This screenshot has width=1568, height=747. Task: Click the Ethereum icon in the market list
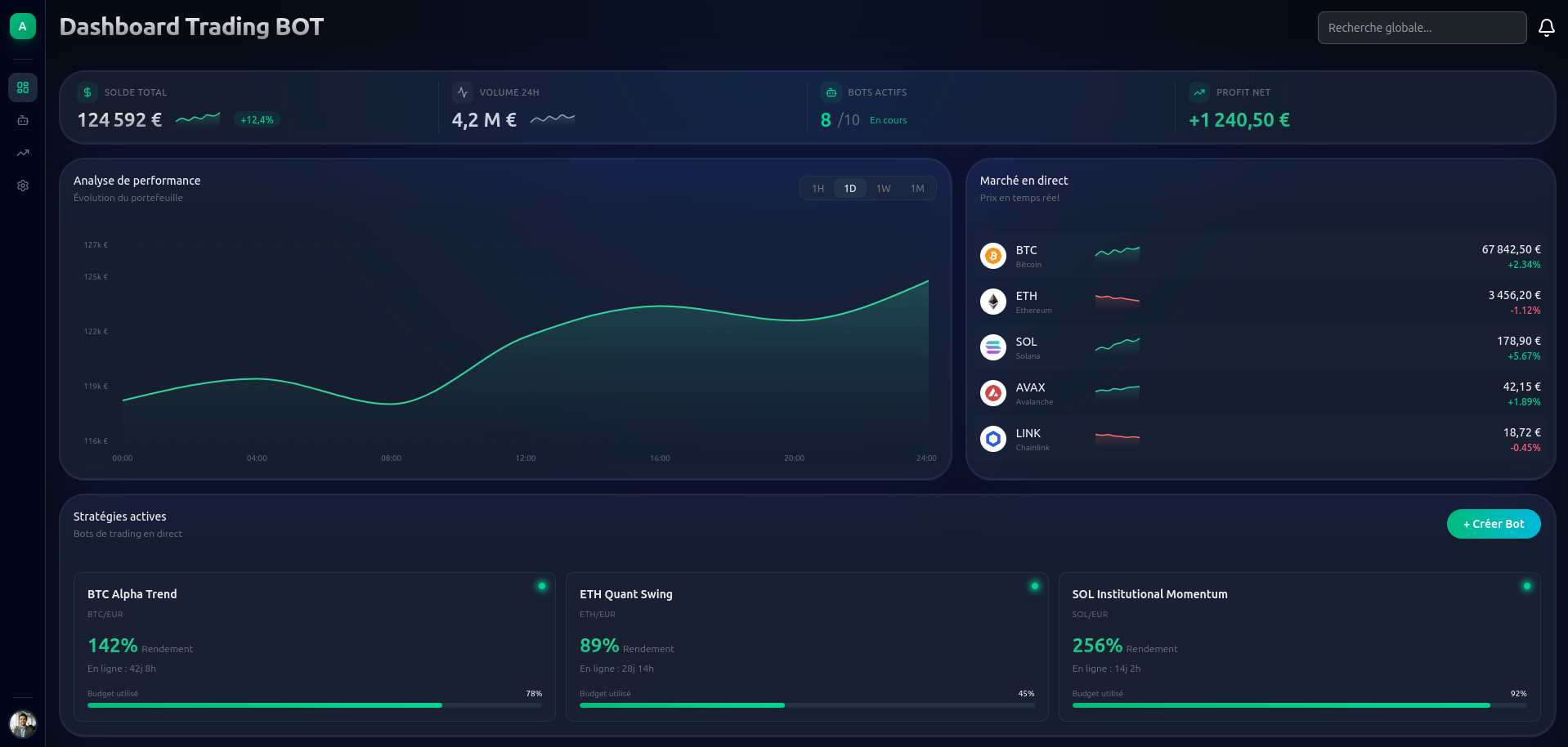[x=992, y=302]
